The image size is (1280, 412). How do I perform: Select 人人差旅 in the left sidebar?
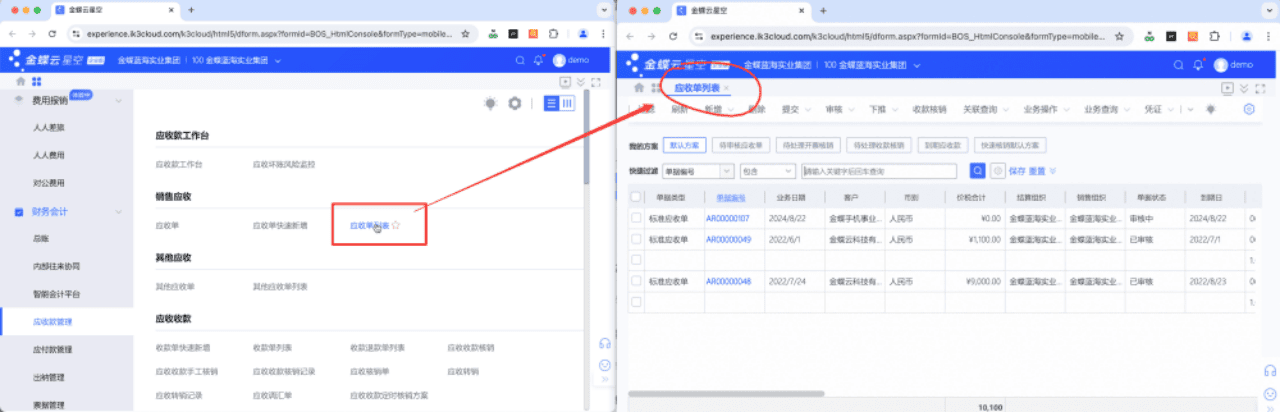[x=48, y=128]
